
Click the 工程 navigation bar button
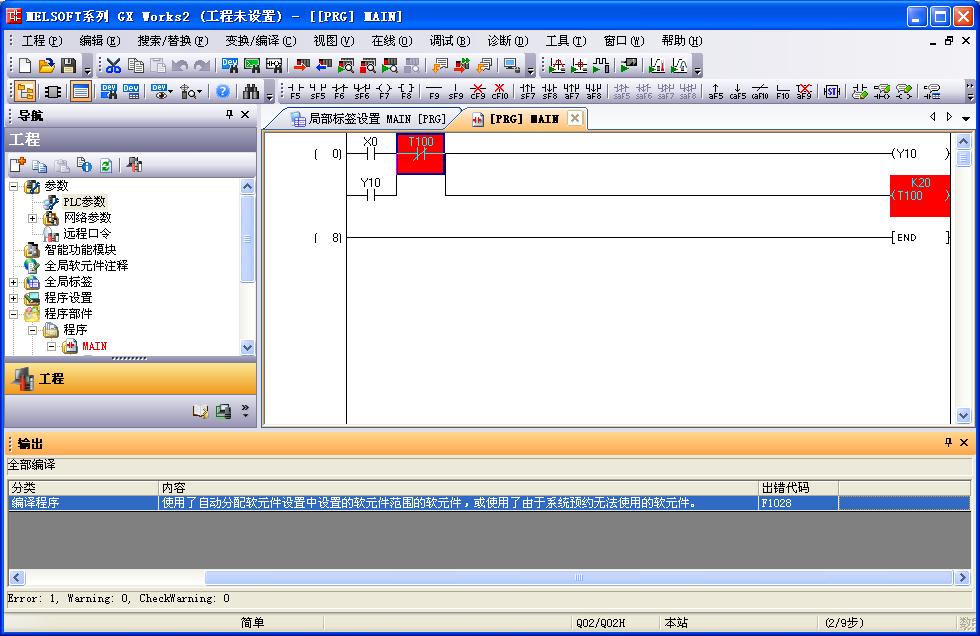[130, 379]
